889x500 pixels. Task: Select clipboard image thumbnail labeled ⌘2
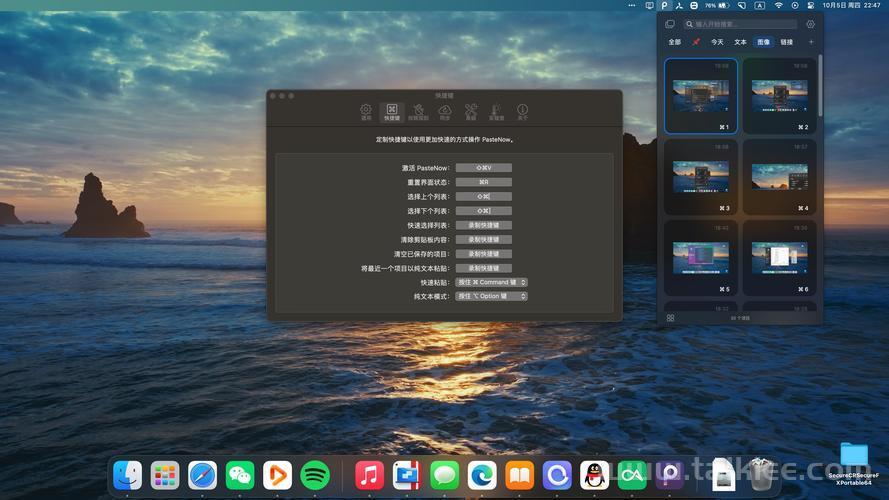(779, 96)
